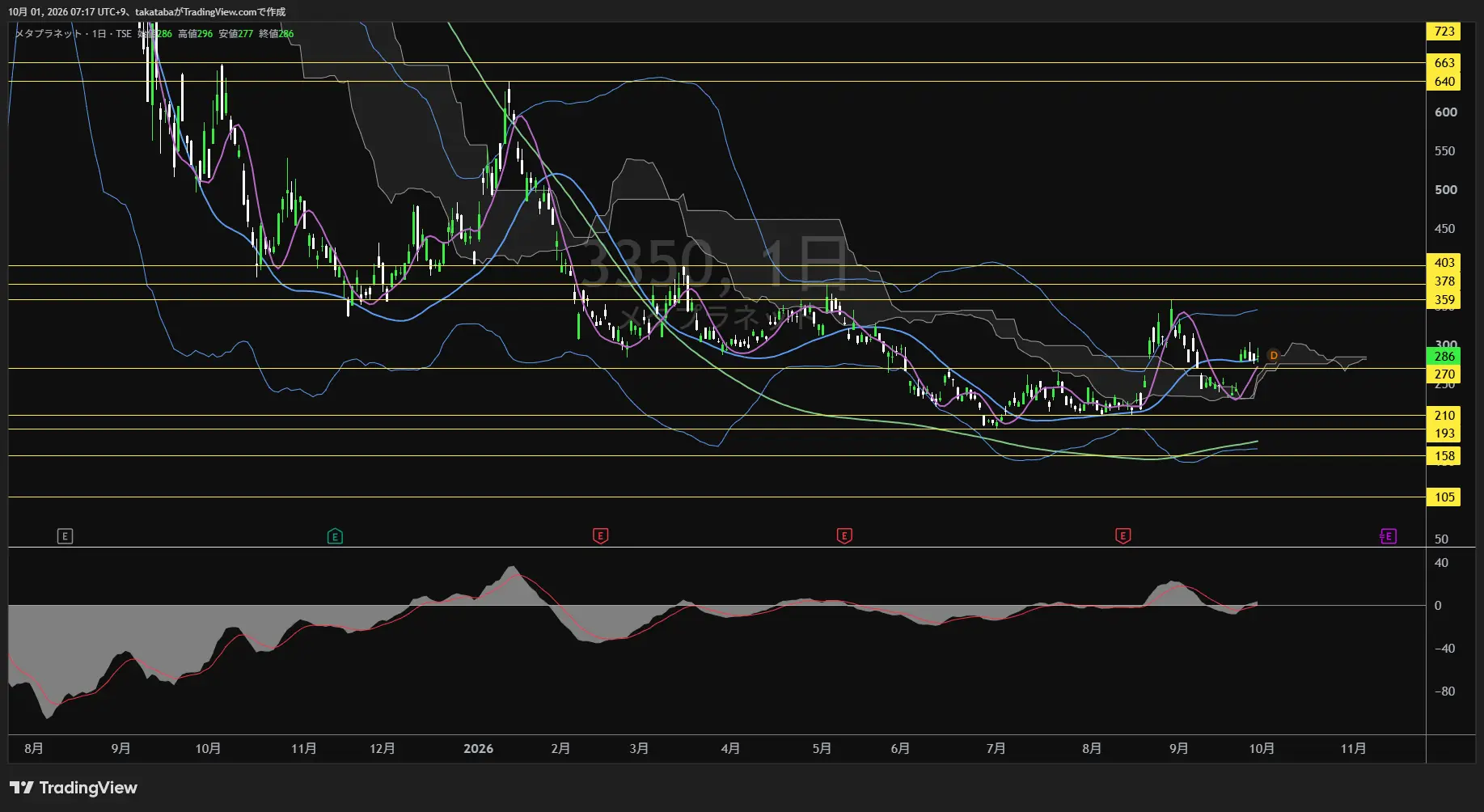Click the 450 price axis value

(x=1445, y=229)
